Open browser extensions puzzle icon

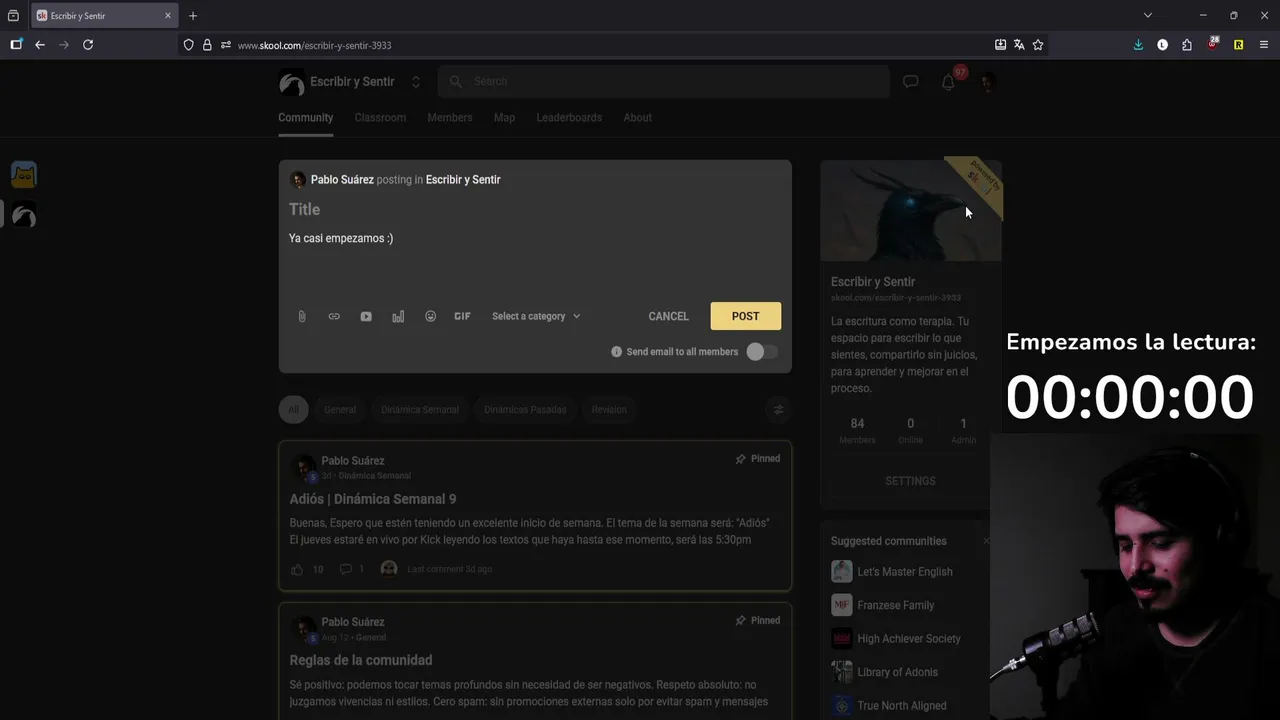coord(1187,45)
